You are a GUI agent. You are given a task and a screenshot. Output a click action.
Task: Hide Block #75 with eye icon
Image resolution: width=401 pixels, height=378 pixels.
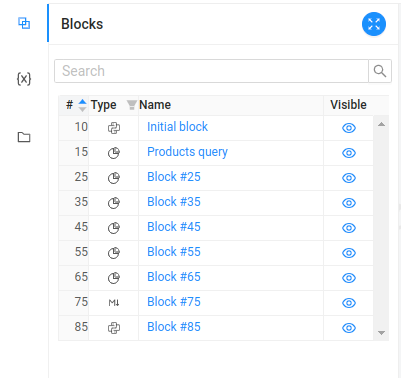pyautogui.click(x=349, y=303)
